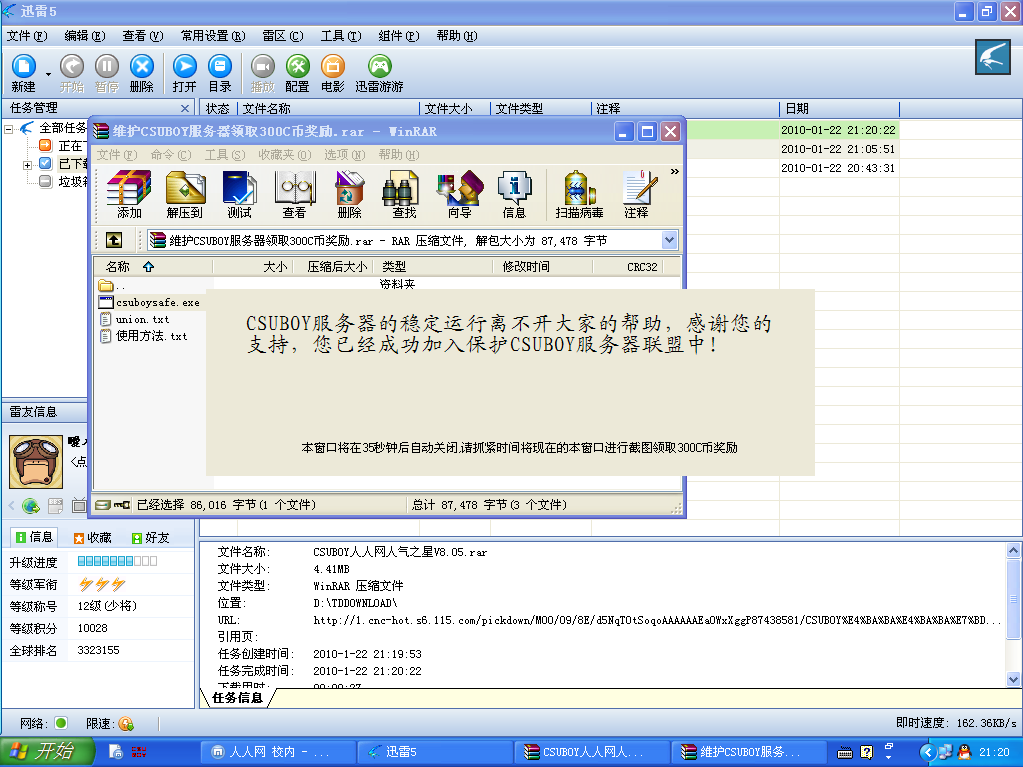This screenshot has width=1023, height=767.
Task: Close the 任务管理 panel with its X
Action: [185, 108]
